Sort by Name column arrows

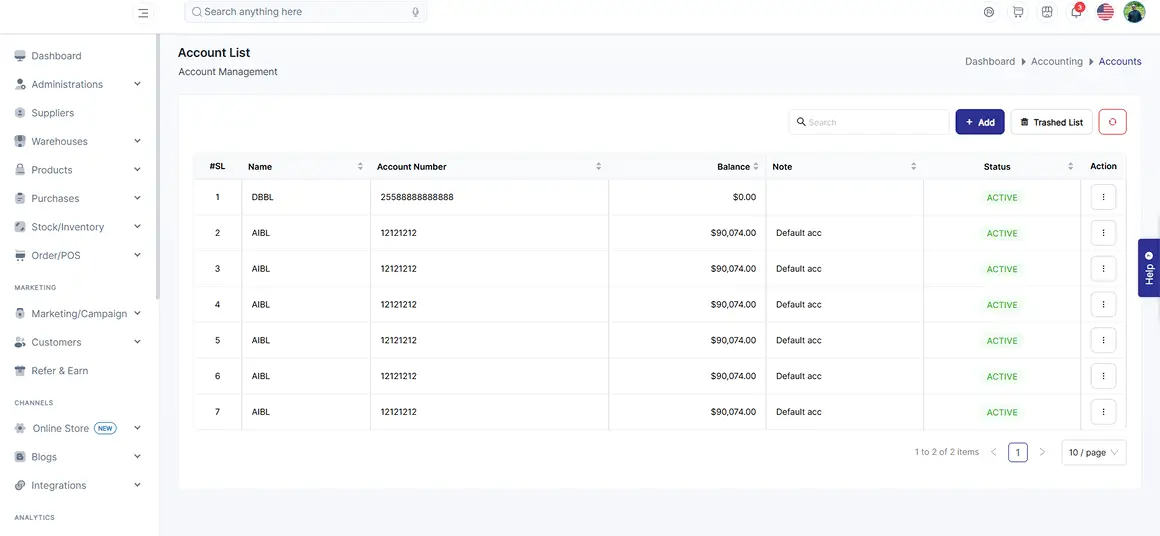point(360,166)
